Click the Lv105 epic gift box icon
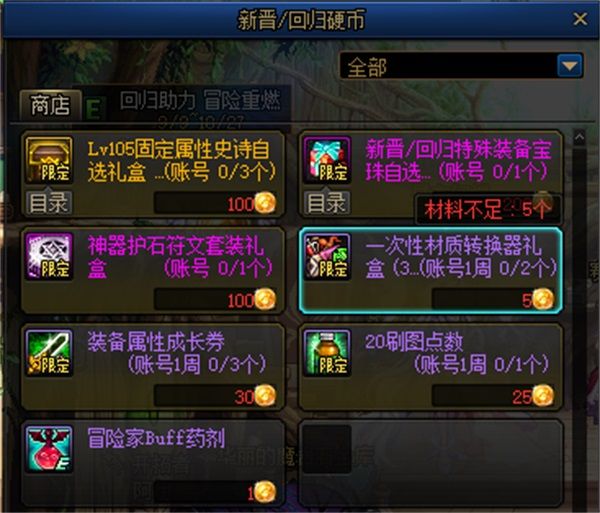 (x=49, y=160)
